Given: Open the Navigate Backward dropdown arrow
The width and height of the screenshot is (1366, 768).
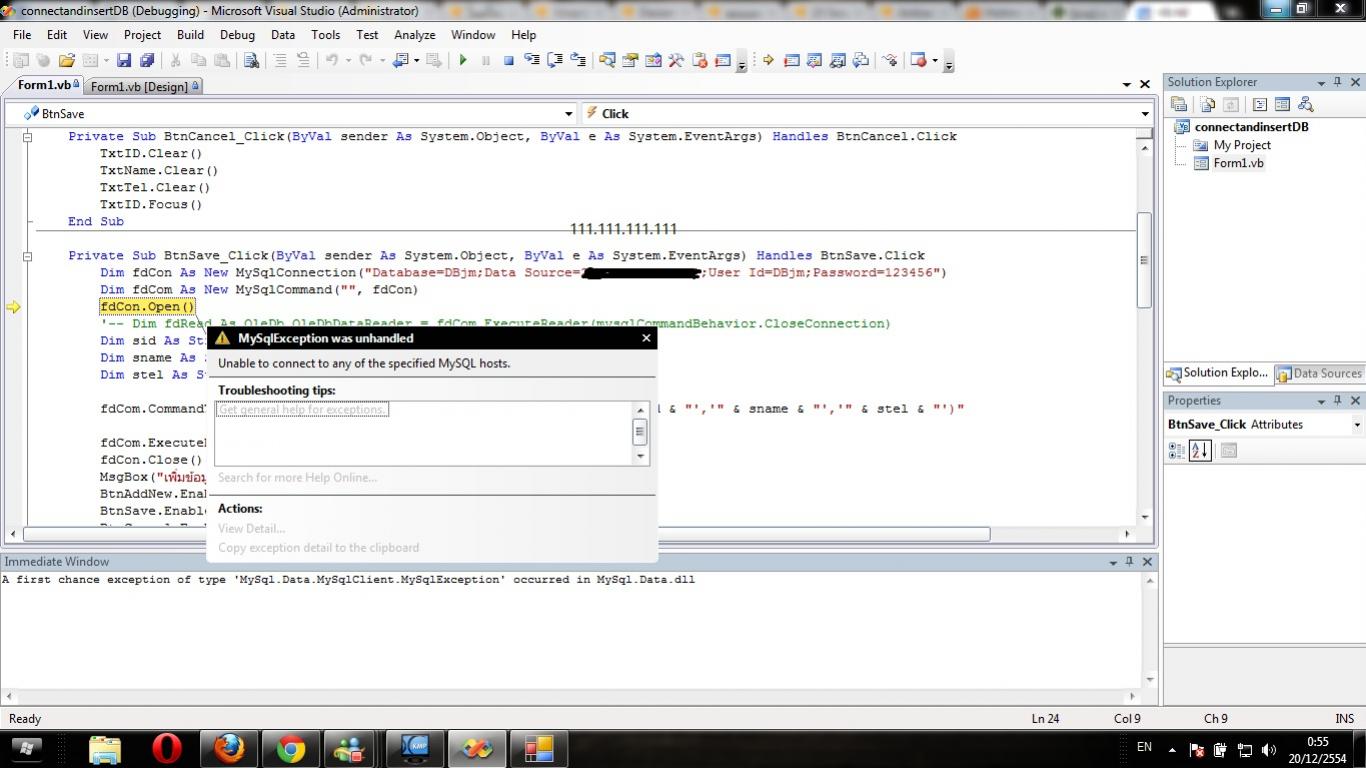Looking at the screenshot, I should [x=419, y=60].
